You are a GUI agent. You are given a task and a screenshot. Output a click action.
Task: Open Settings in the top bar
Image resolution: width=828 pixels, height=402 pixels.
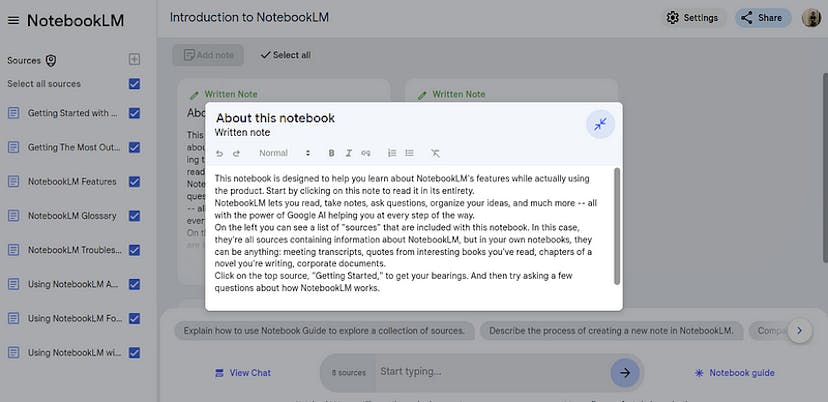pyautogui.click(x=692, y=18)
